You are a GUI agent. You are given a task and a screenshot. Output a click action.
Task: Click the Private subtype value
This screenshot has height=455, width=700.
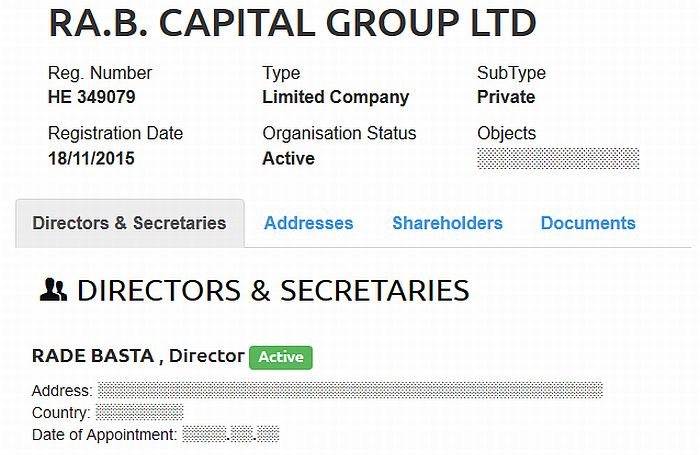506,98
